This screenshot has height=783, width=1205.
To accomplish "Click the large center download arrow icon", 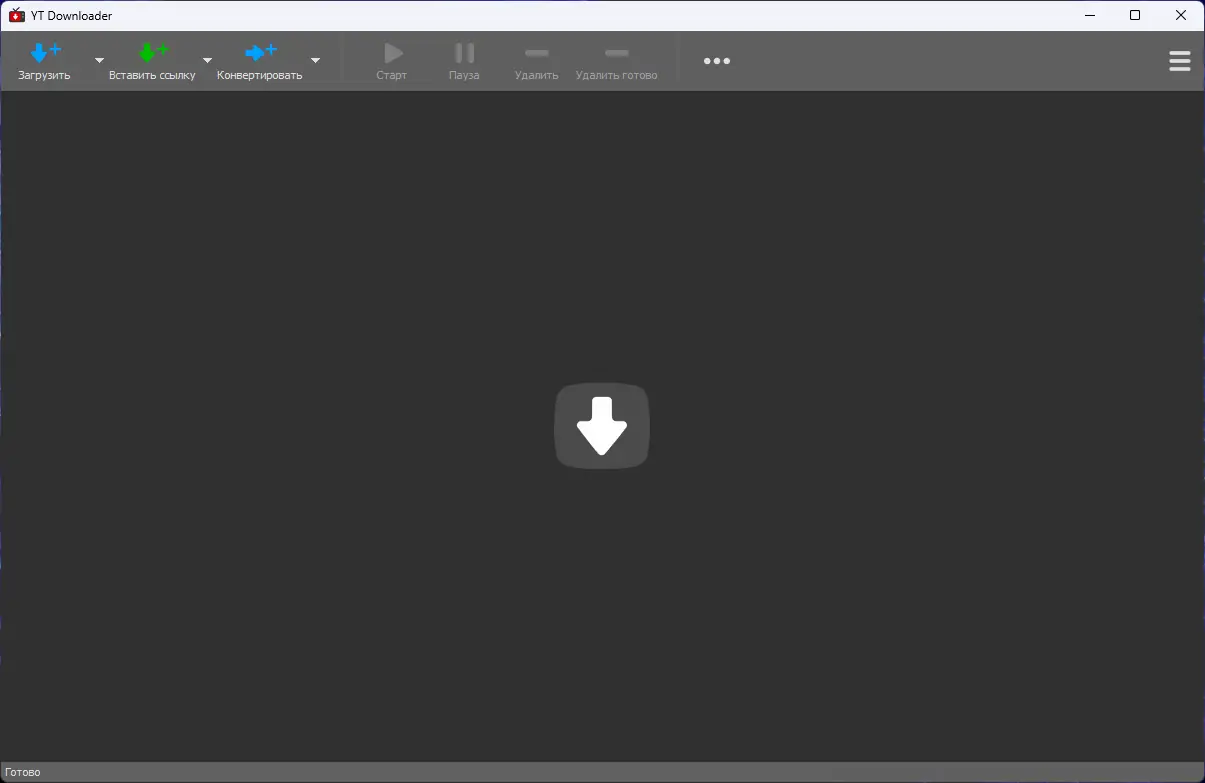I will (602, 425).
